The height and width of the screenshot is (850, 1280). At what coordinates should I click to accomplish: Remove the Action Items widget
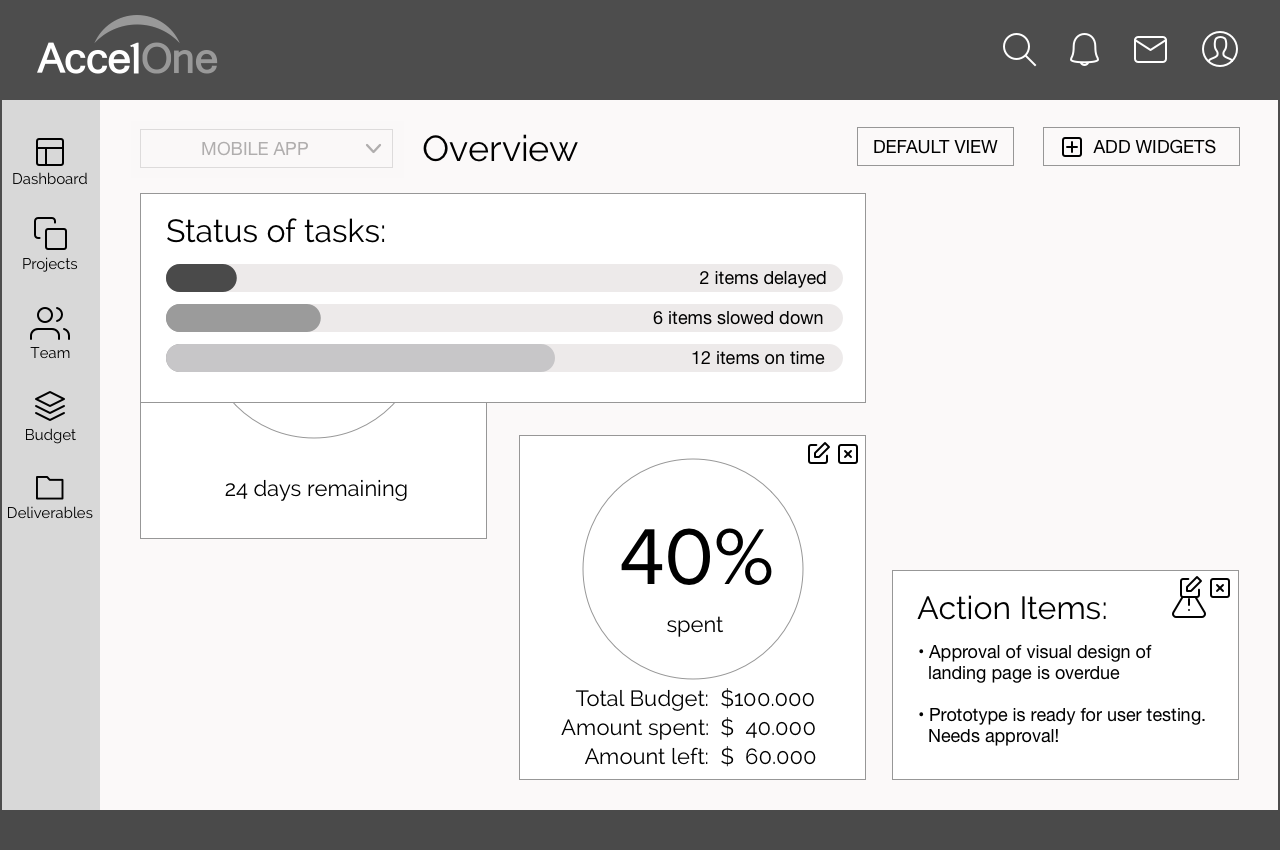pos(1220,588)
